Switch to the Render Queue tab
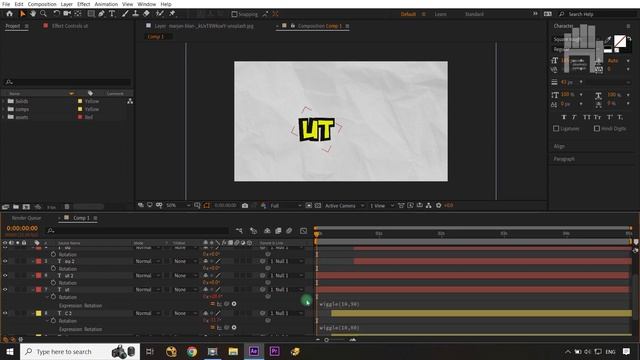 click(26, 218)
